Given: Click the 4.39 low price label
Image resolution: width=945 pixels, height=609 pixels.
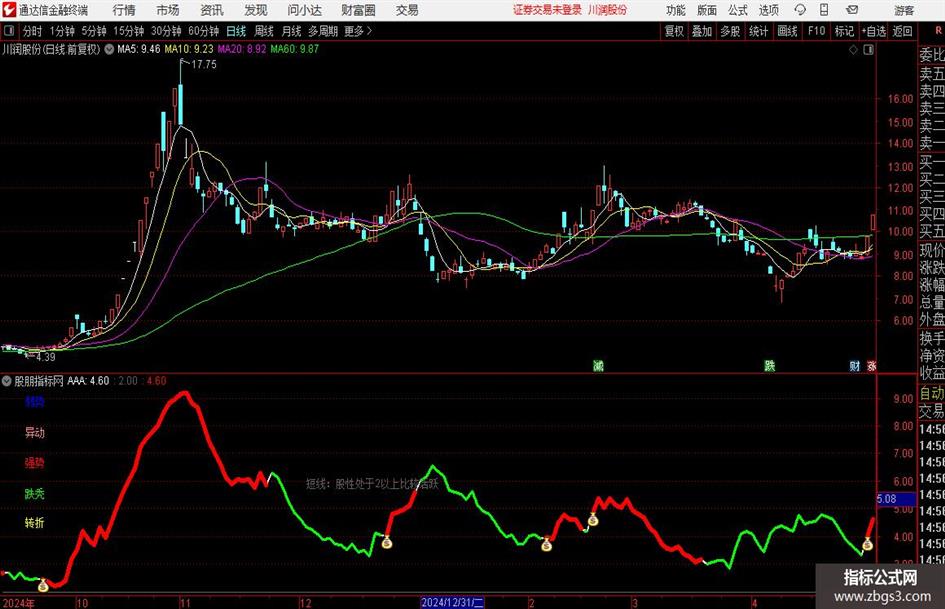Looking at the screenshot, I should [45, 357].
